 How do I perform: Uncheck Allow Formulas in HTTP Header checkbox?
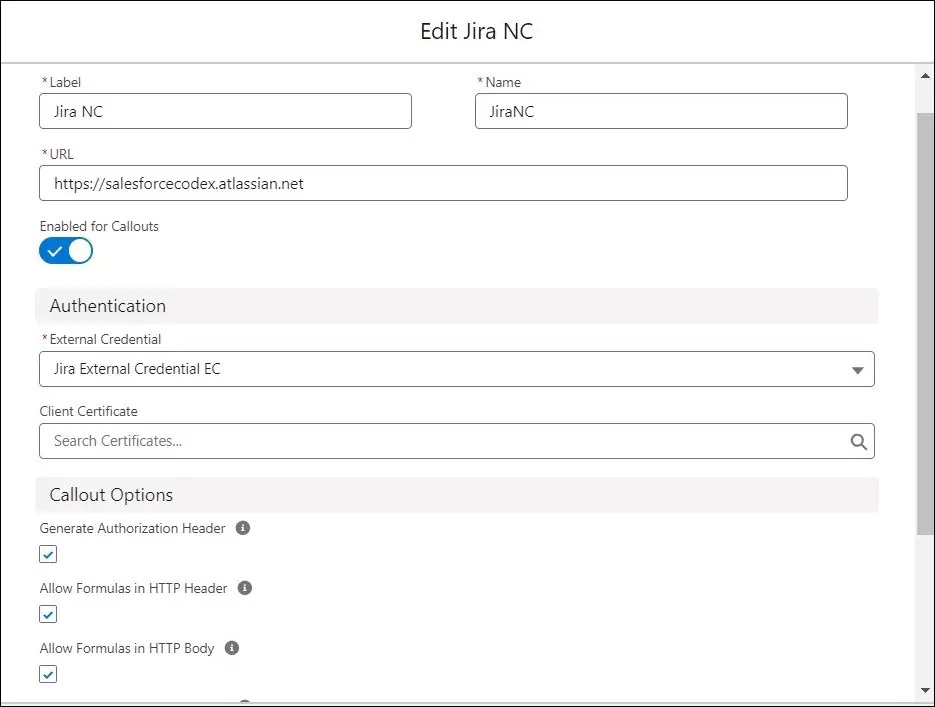click(x=48, y=614)
